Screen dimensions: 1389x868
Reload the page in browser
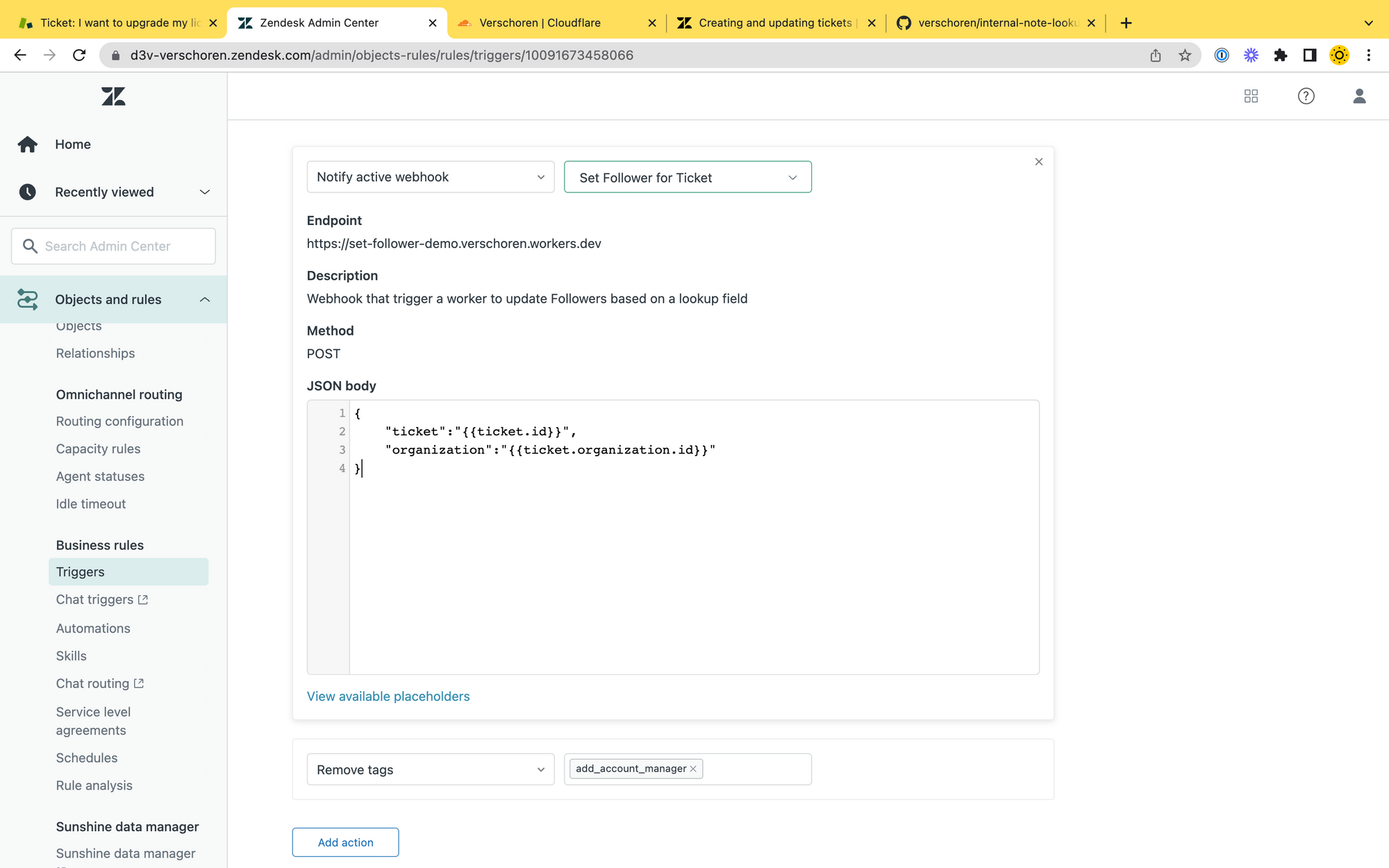(79, 56)
